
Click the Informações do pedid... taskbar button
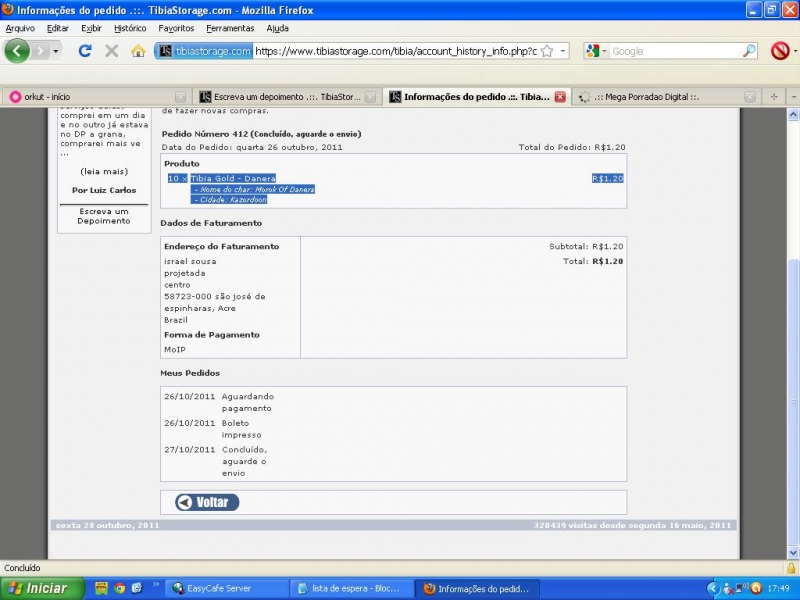point(477,588)
